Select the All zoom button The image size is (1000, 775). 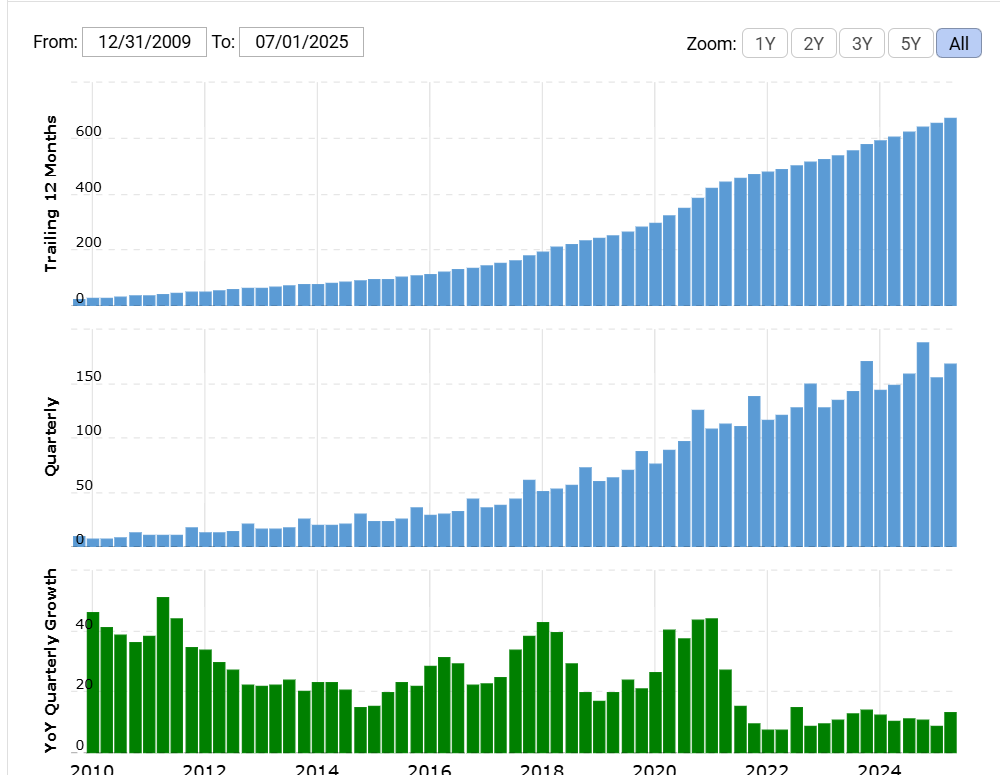(959, 43)
